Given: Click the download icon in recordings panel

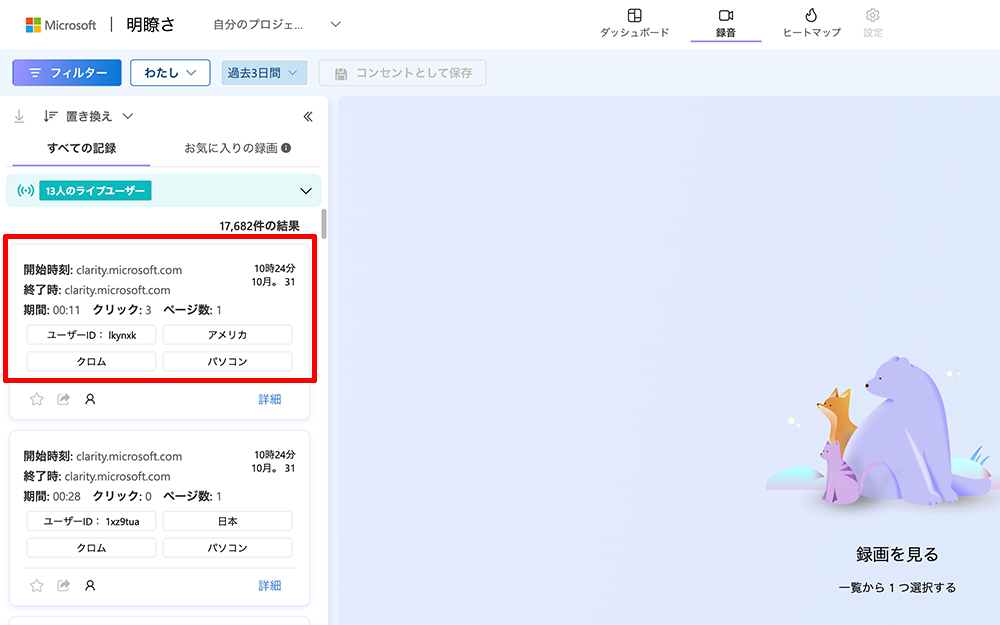Looking at the screenshot, I should pyautogui.click(x=19, y=116).
